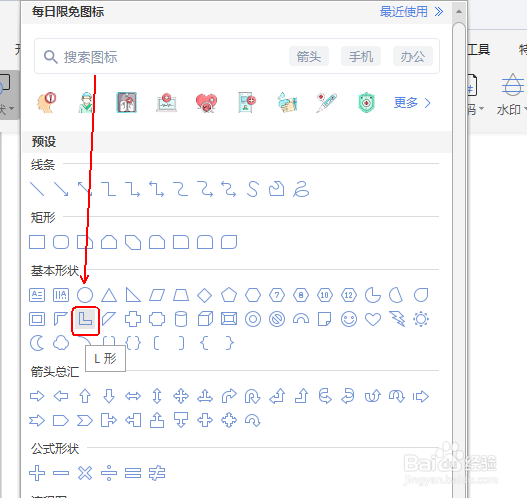Viewport: 527px width, 498px height.
Task: Pick the plus sign formula shape
Action: coord(37,473)
